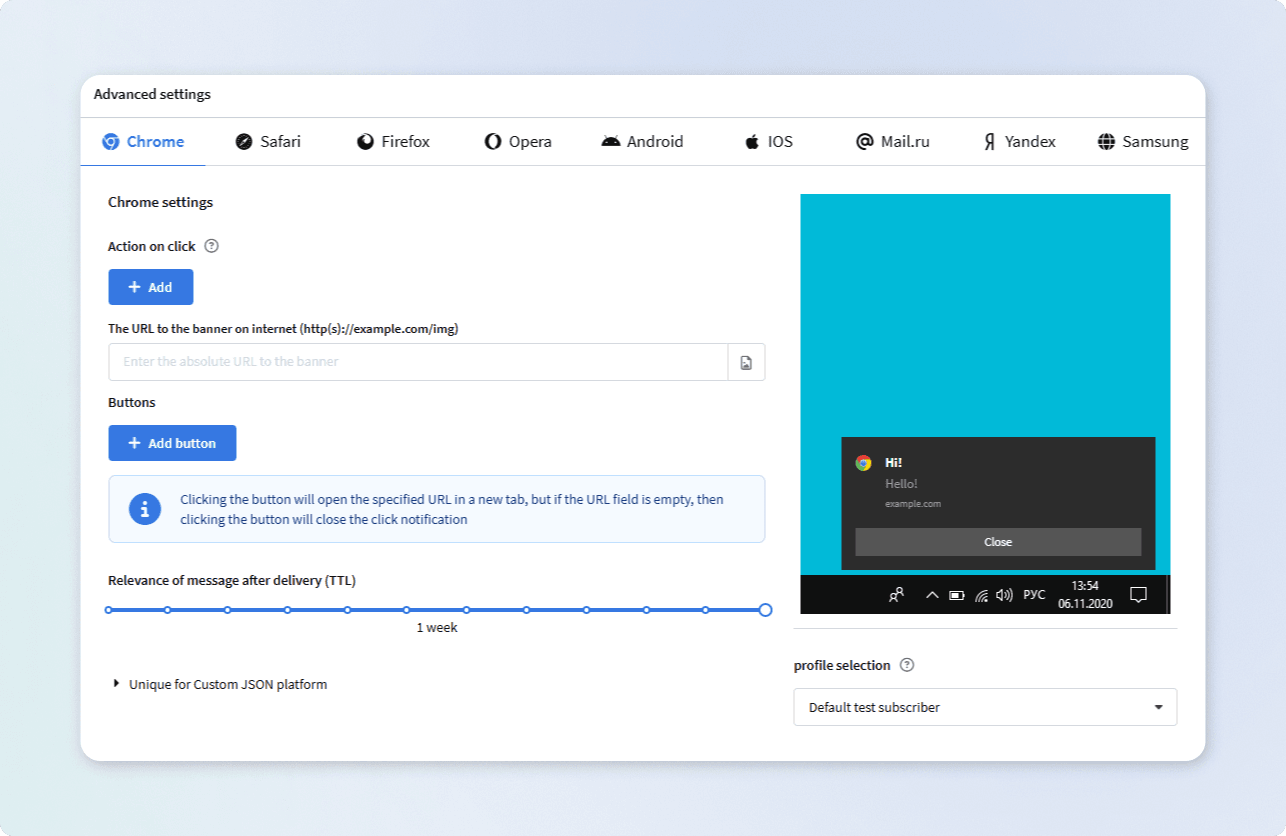Click the Add button button
This screenshot has height=836, width=1286.
172,443
